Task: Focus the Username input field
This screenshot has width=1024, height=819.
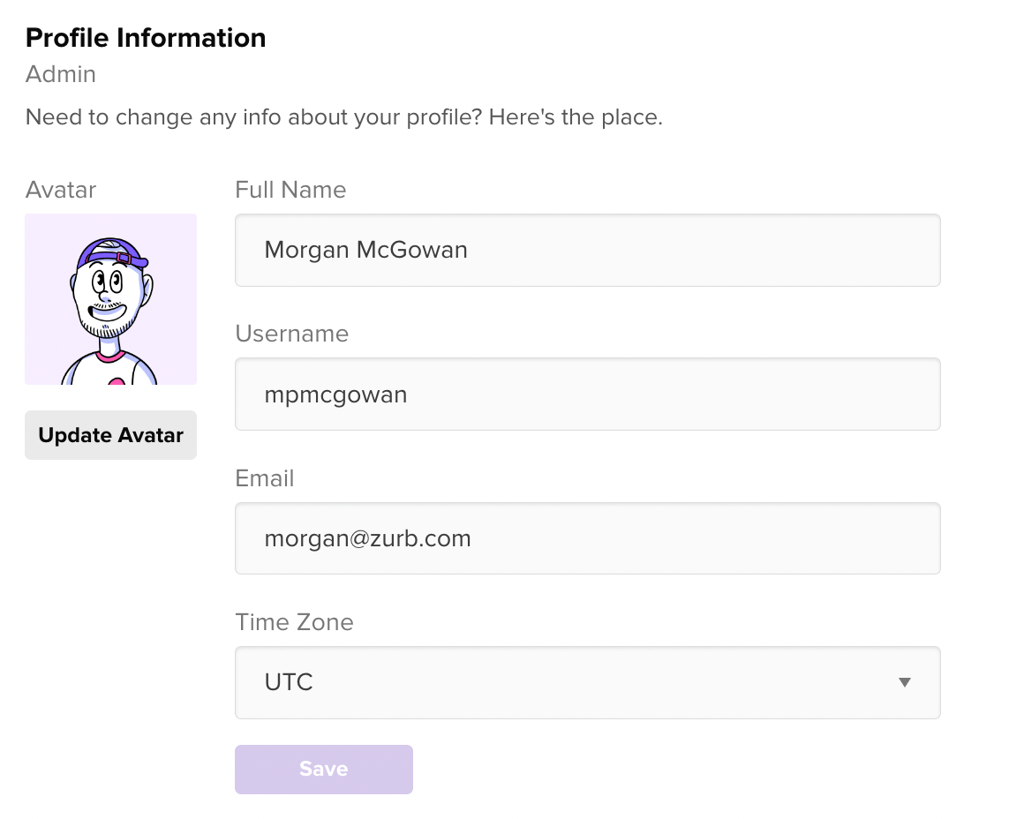Action: click(x=587, y=394)
